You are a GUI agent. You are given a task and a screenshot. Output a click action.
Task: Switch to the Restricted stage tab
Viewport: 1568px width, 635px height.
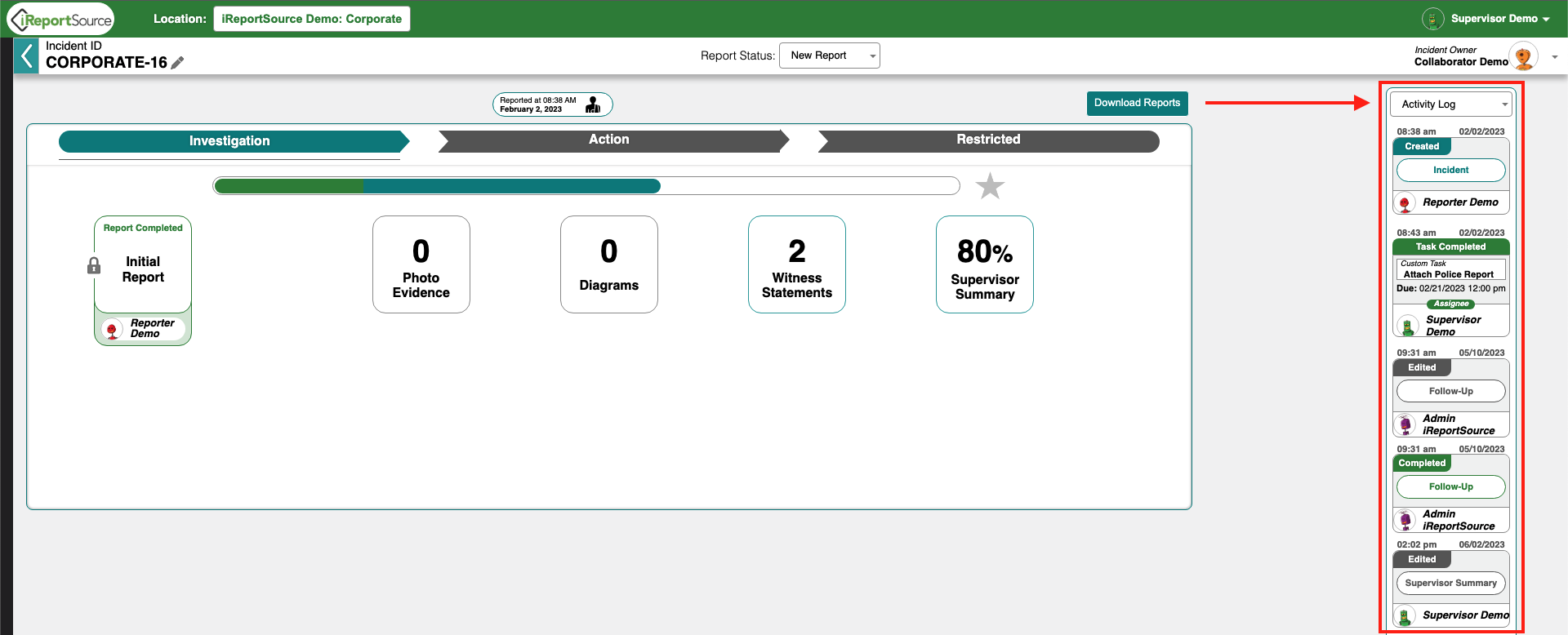tap(988, 140)
